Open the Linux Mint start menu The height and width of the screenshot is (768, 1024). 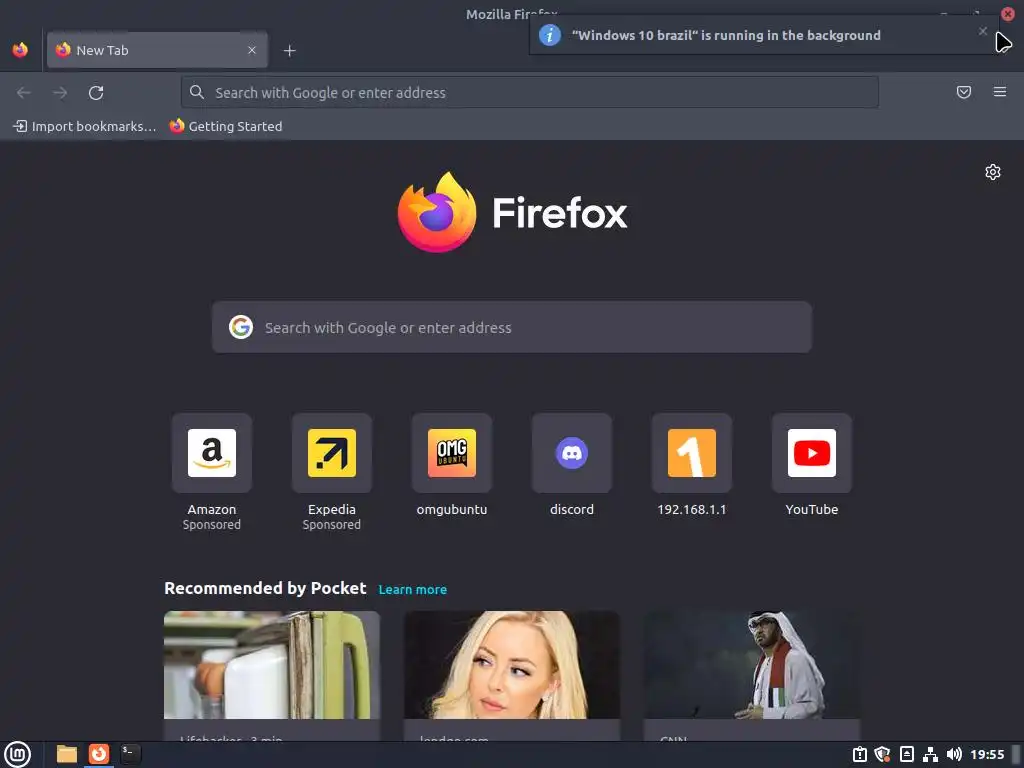click(x=18, y=754)
